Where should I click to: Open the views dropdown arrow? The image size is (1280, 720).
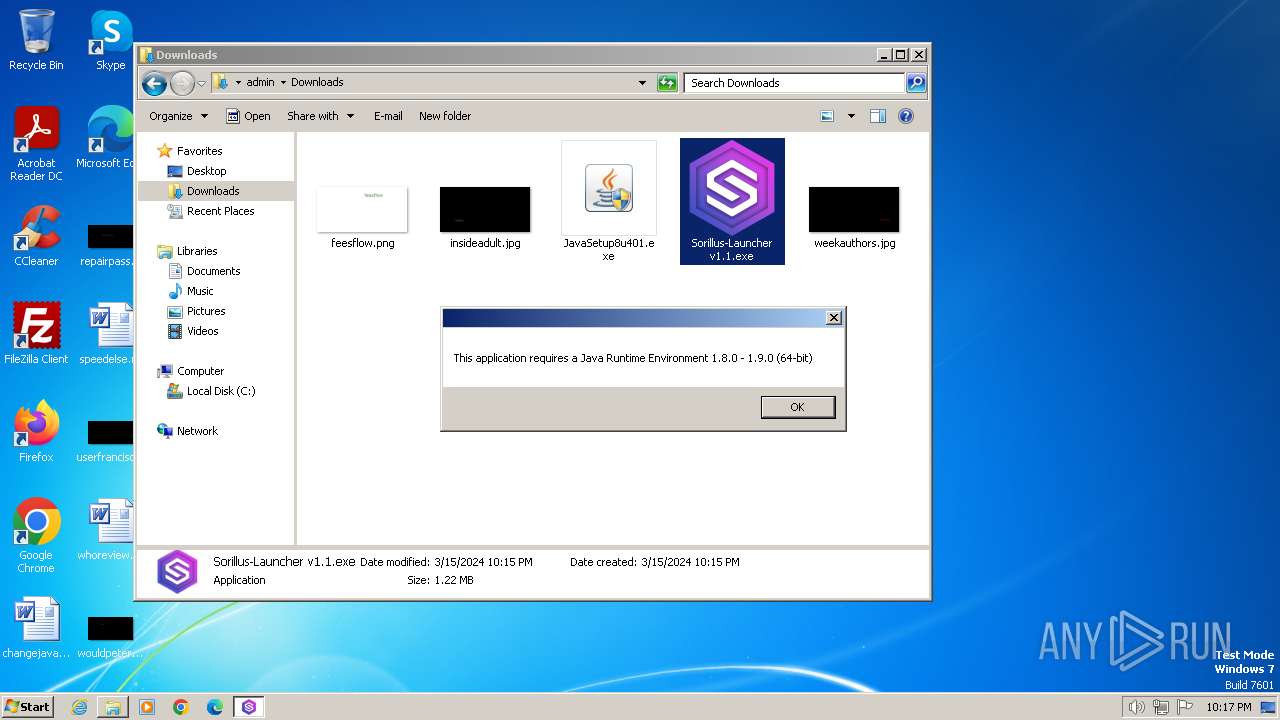(x=851, y=116)
